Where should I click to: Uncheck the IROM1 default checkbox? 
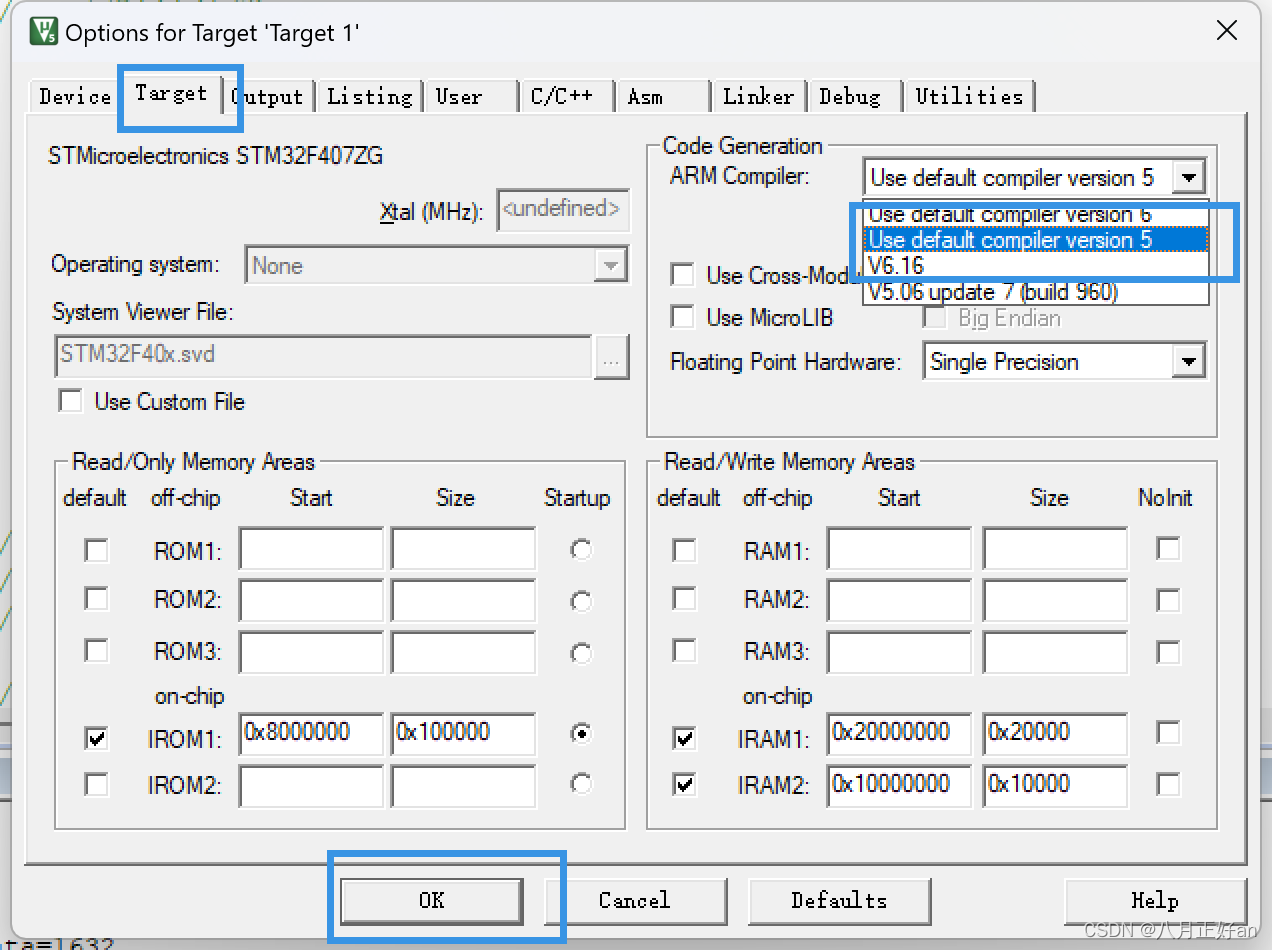pyautogui.click(x=96, y=739)
